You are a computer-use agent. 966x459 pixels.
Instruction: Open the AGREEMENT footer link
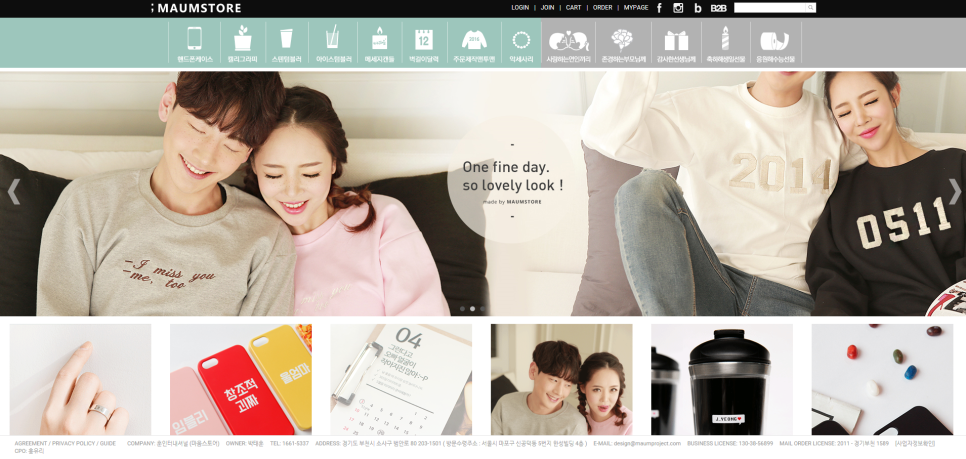(31, 444)
